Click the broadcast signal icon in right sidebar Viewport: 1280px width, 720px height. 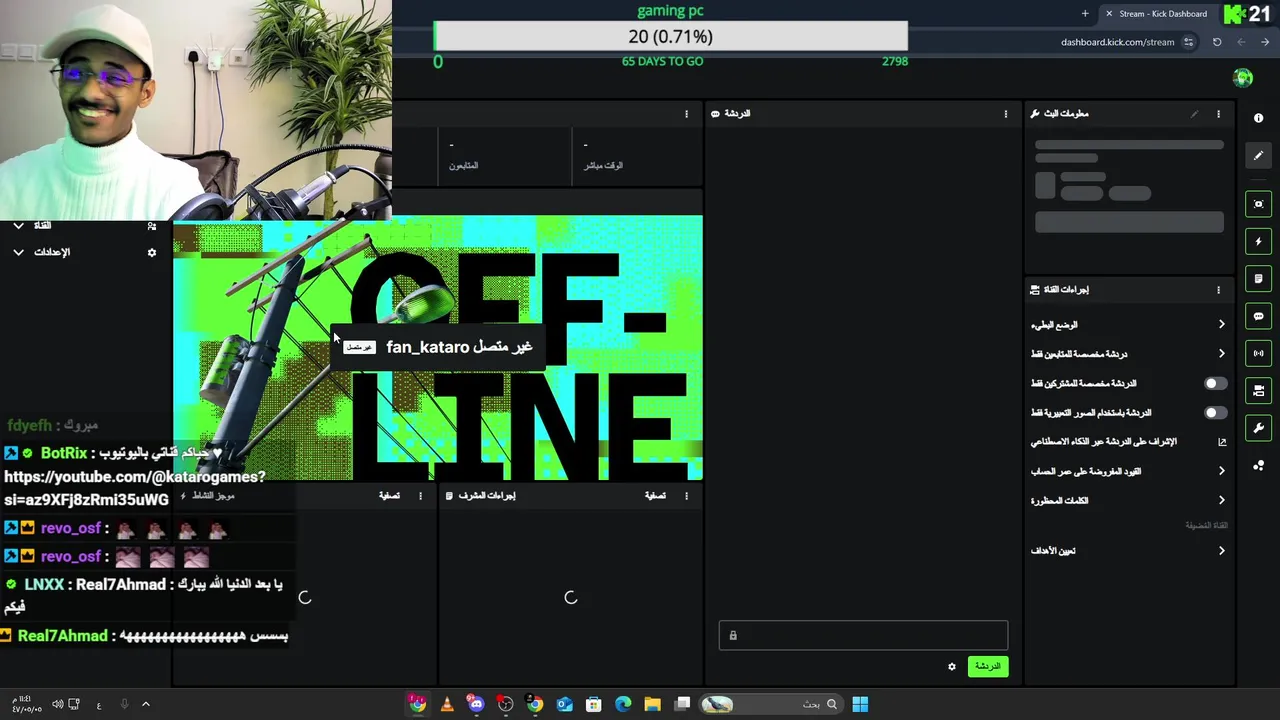1258,353
